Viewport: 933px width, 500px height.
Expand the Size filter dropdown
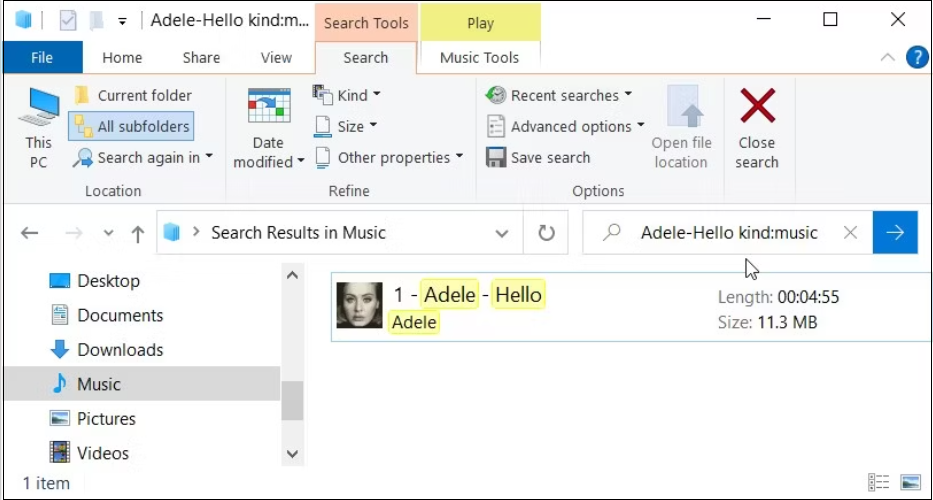[x=345, y=126]
